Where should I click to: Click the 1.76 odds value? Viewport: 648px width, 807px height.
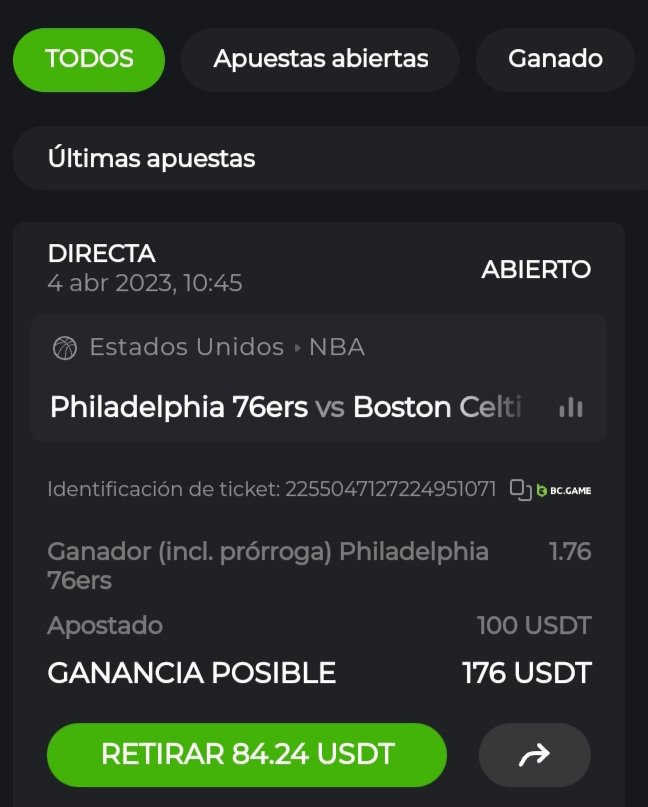pos(570,552)
